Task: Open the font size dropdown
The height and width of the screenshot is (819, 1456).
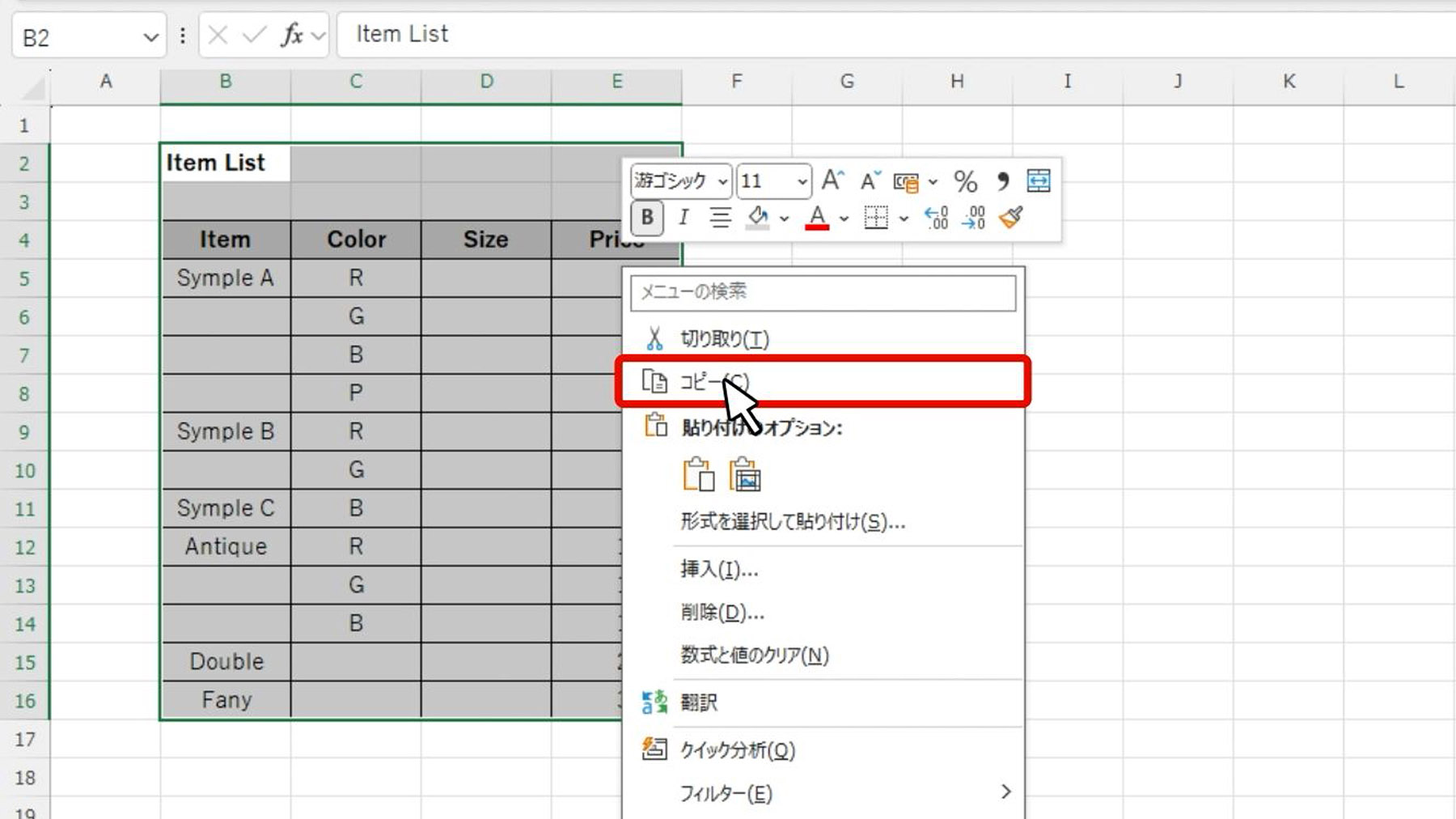Action: pyautogui.click(x=802, y=181)
